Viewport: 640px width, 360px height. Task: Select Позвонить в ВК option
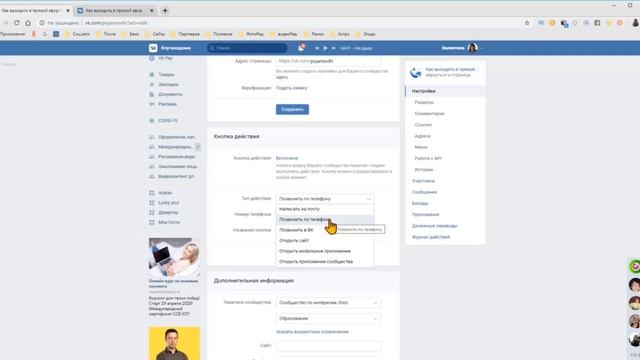[325, 230]
